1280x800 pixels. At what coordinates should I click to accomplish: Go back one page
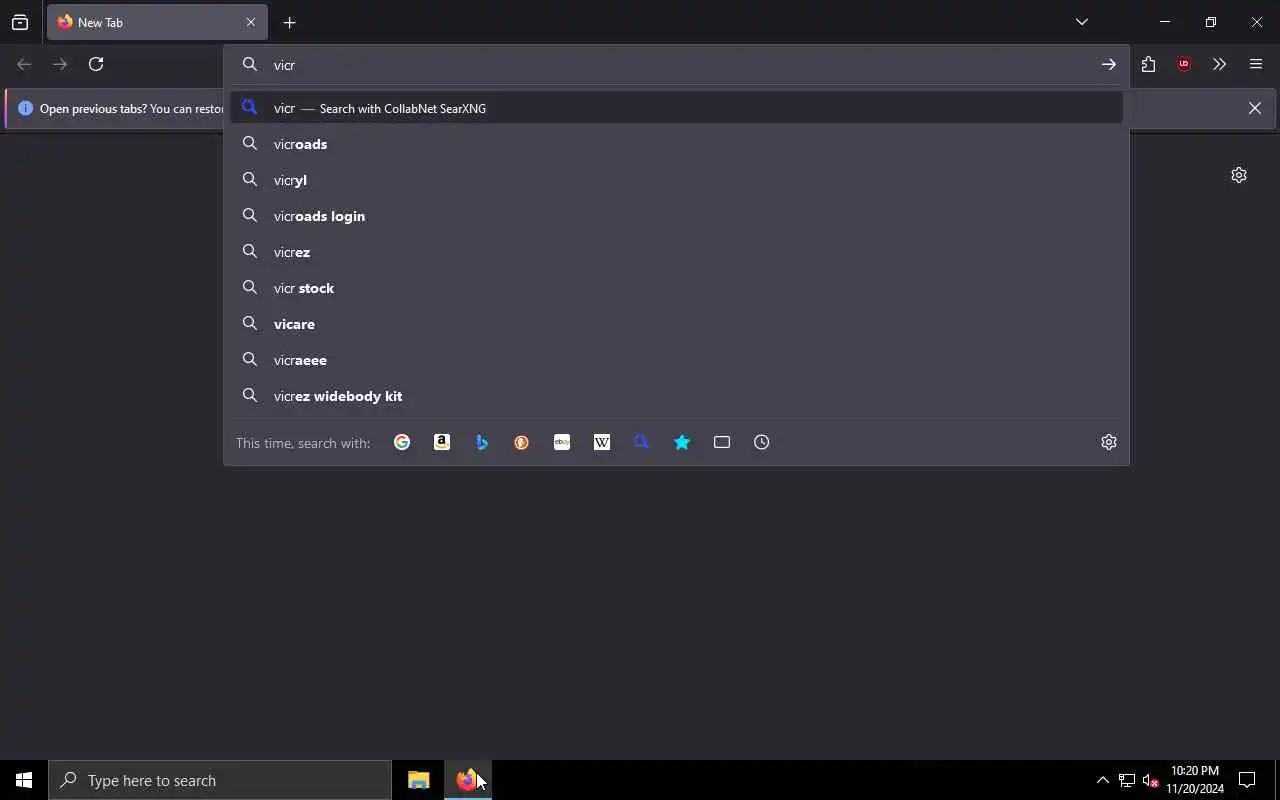(24, 64)
